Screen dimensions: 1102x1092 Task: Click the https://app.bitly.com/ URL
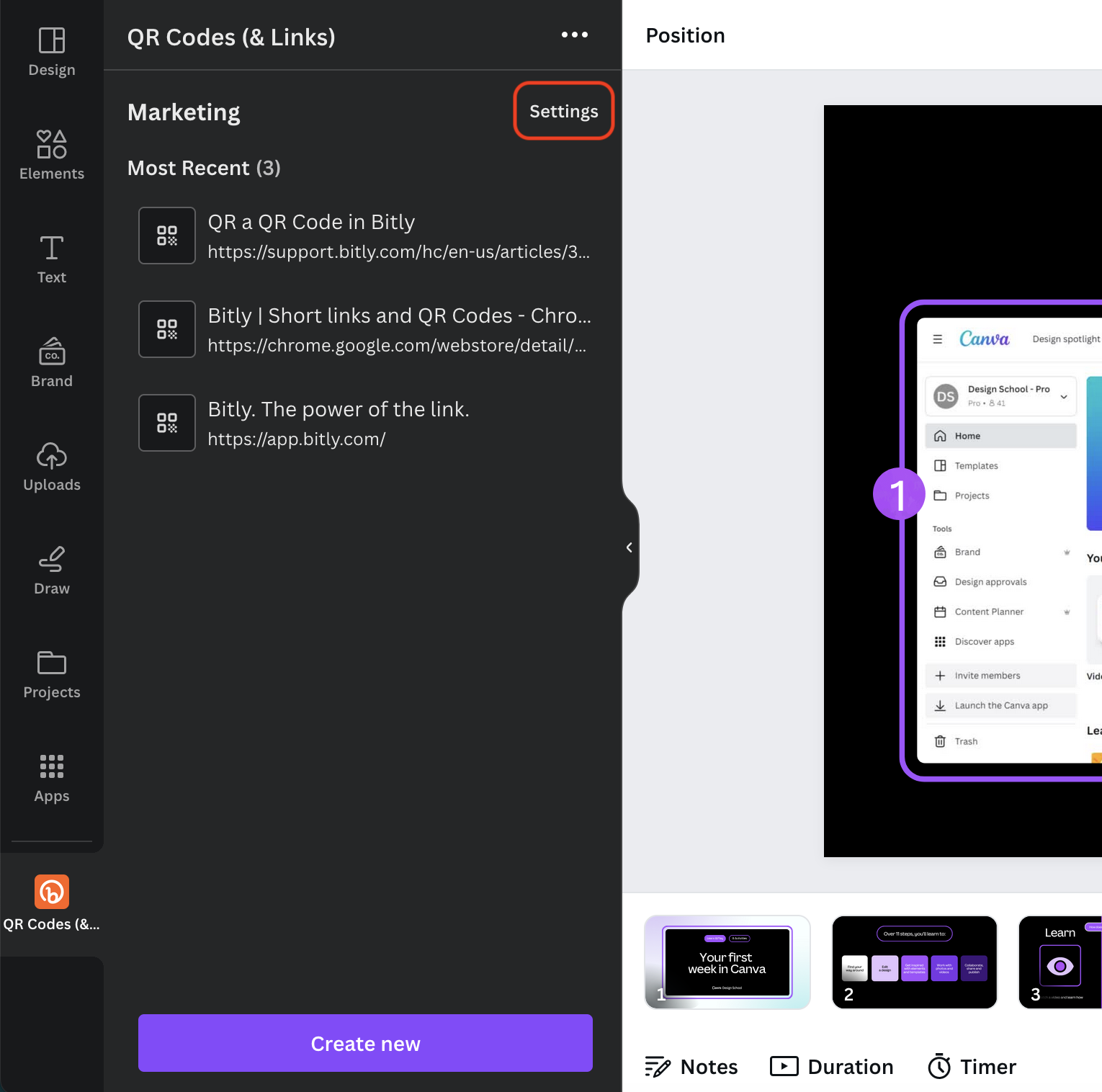point(297,439)
